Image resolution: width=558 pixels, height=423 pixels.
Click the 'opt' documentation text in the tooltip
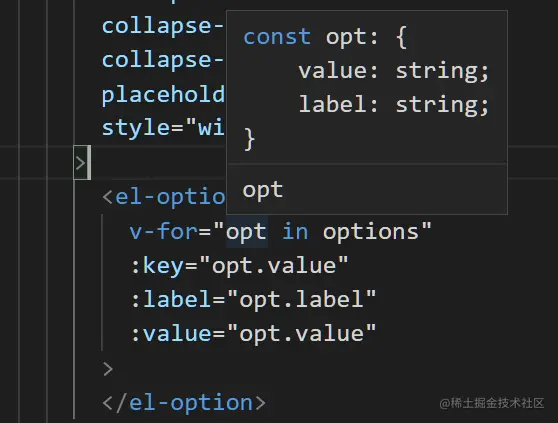(x=263, y=190)
